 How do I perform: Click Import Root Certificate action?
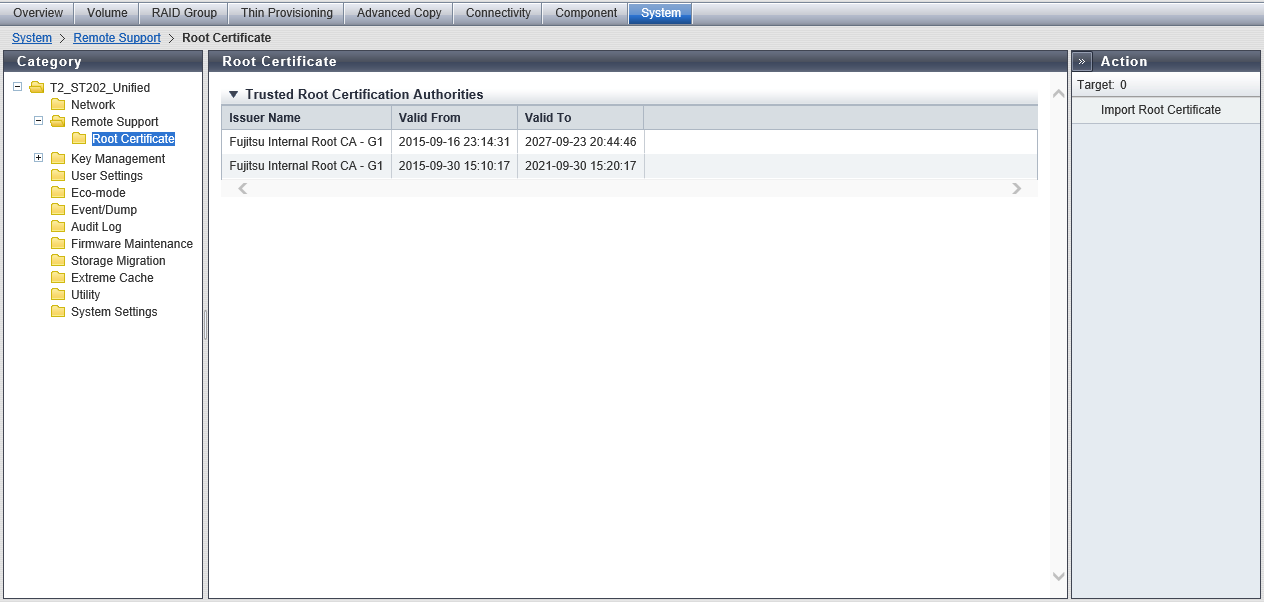tap(1160, 110)
